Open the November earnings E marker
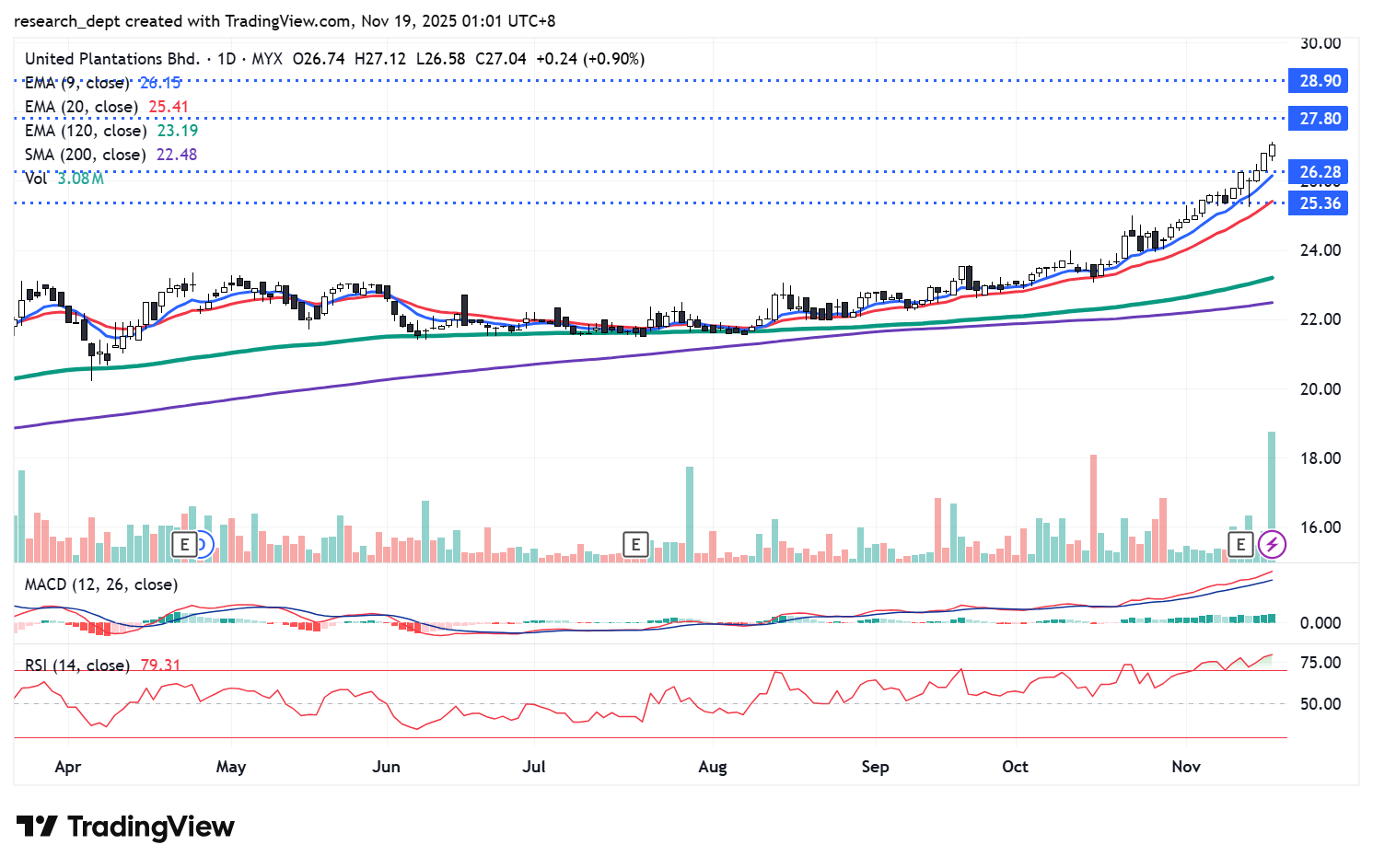Viewport: 1373px width, 868px height. tap(1240, 545)
